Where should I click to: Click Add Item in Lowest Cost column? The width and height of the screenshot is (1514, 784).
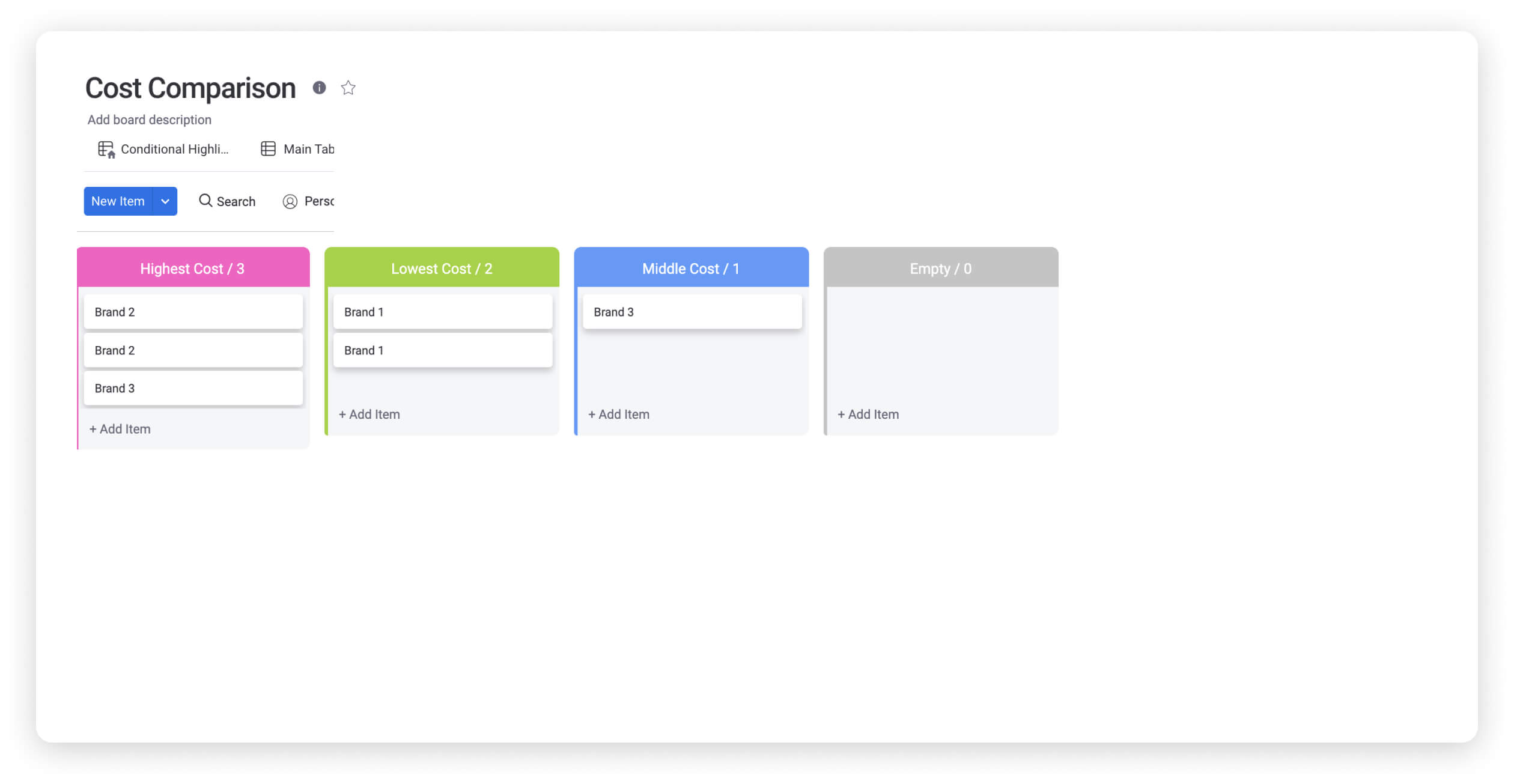point(369,414)
